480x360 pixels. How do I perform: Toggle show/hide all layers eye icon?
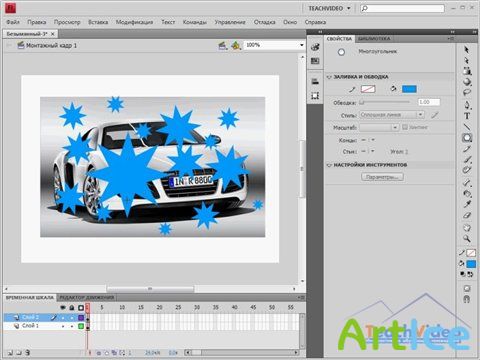pyautogui.click(x=63, y=307)
